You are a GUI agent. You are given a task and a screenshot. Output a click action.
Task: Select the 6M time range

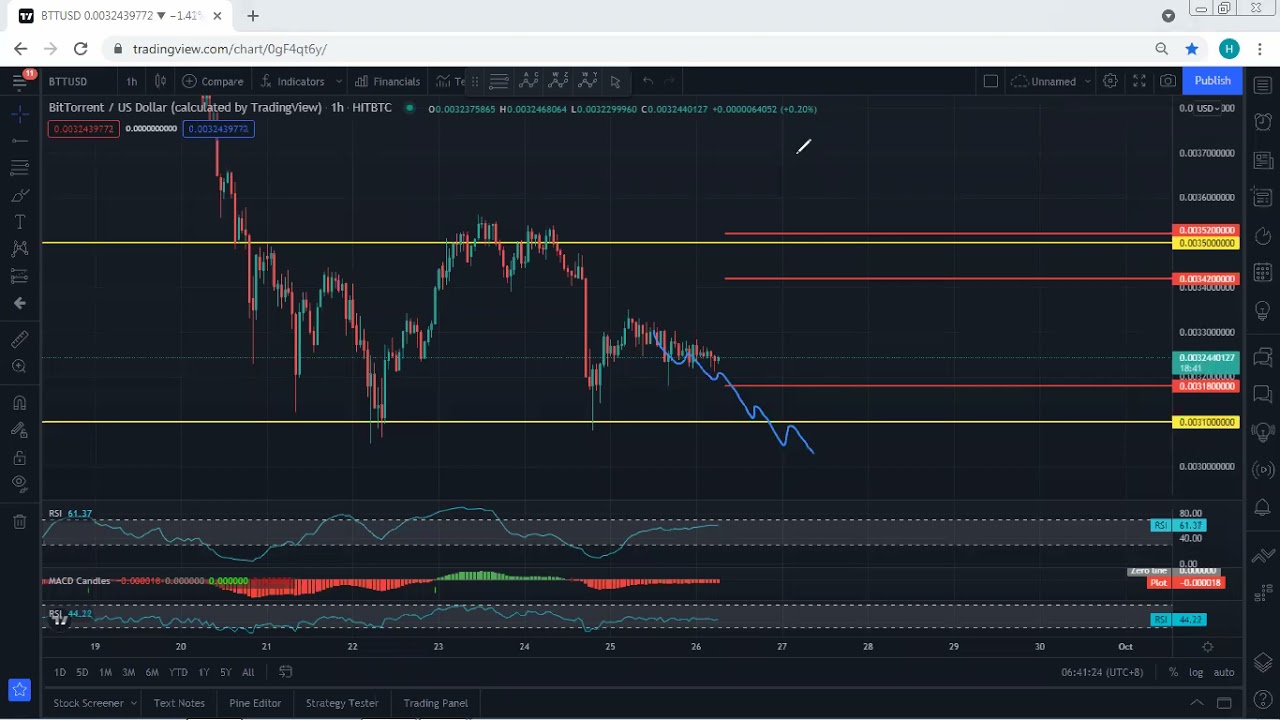[152, 672]
